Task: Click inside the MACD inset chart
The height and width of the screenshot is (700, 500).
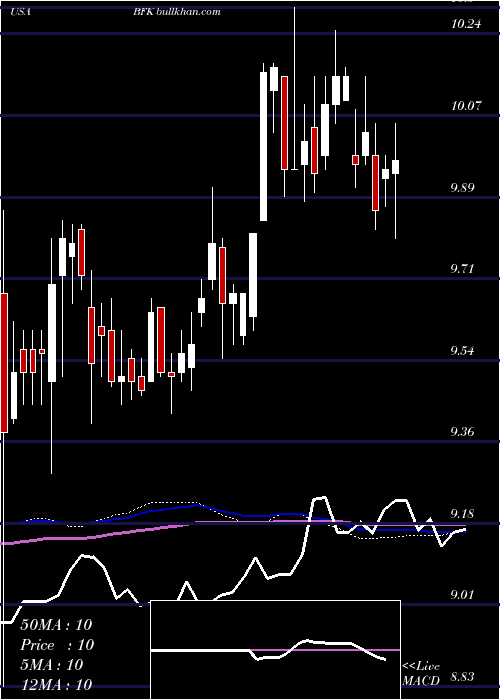Action: coord(275,650)
